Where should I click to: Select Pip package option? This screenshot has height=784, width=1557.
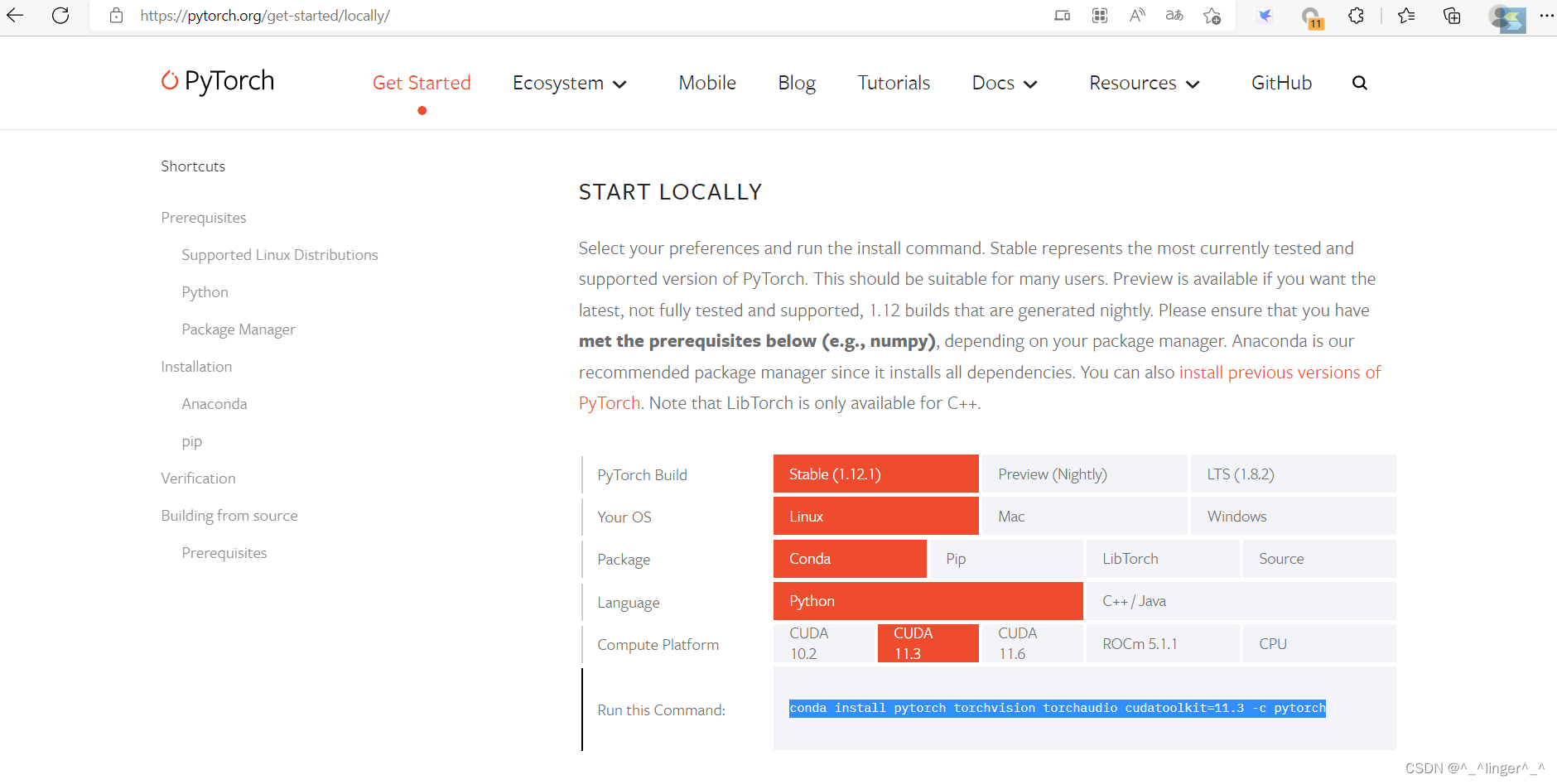(x=1006, y=558)
